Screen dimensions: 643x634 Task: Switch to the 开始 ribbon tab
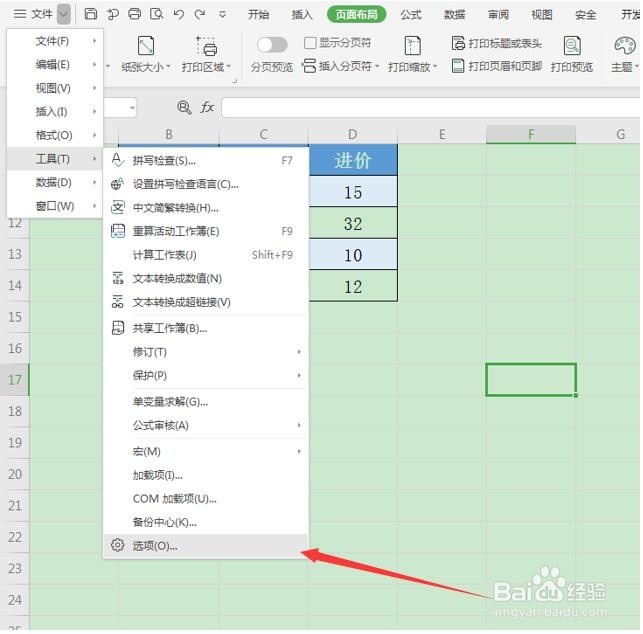click(x=258, y=15)
